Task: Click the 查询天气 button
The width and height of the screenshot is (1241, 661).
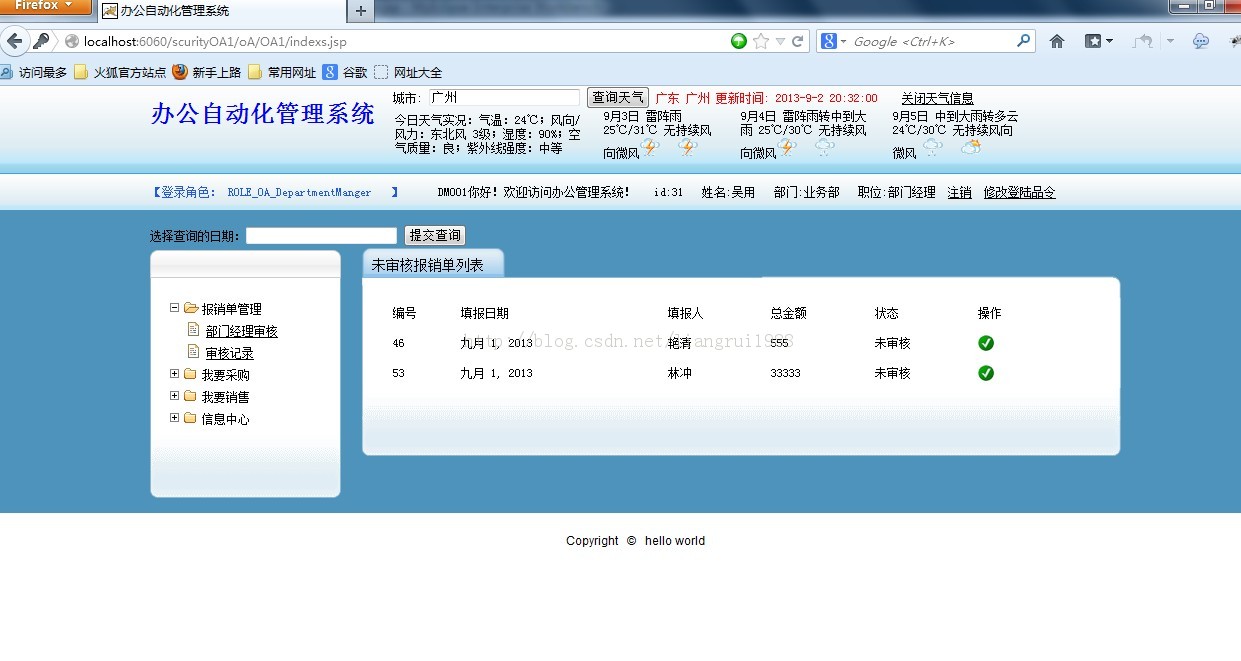Action: [x=618, y=98]
